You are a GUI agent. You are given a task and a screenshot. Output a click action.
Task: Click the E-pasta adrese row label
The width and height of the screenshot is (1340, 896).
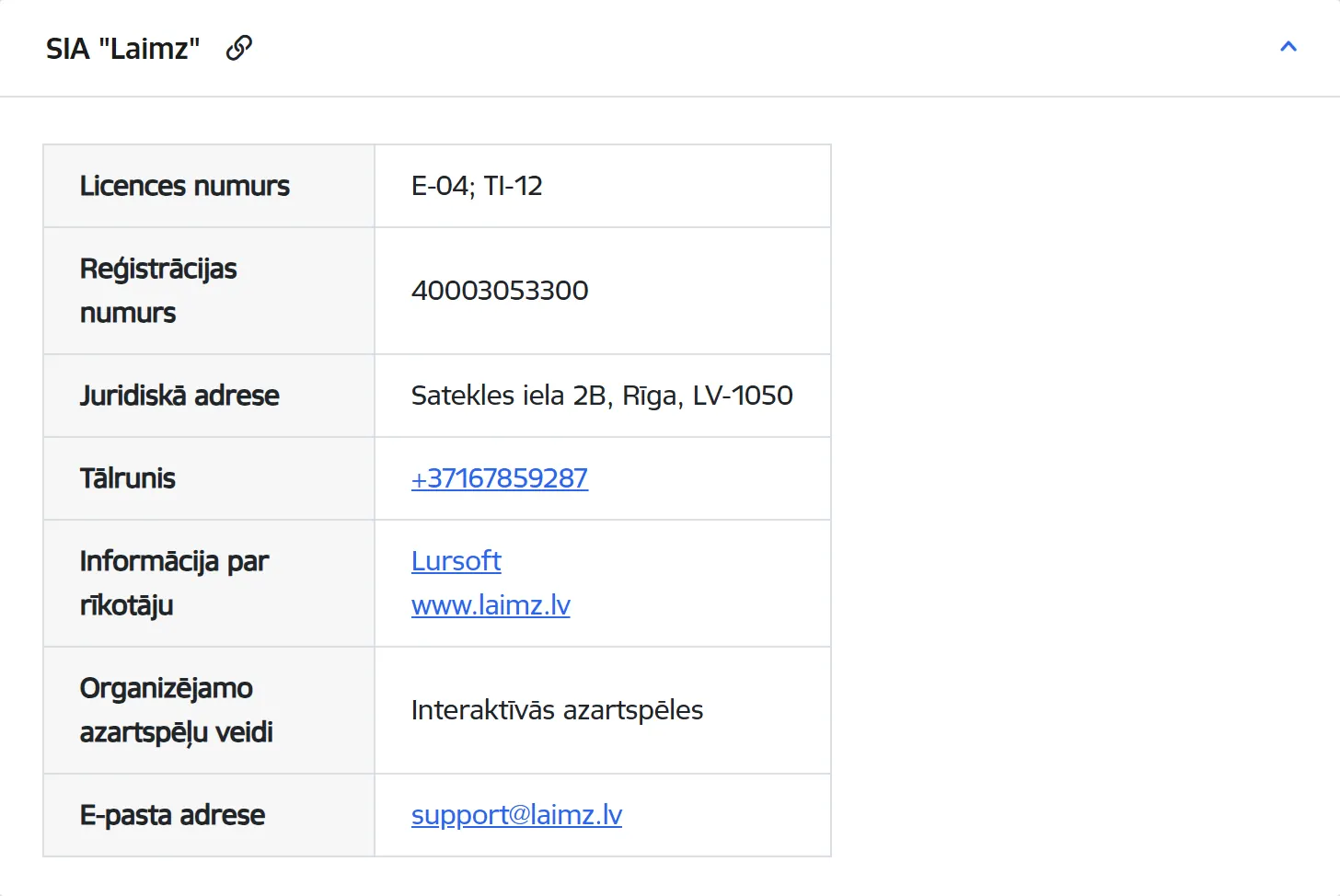[172, 815]
